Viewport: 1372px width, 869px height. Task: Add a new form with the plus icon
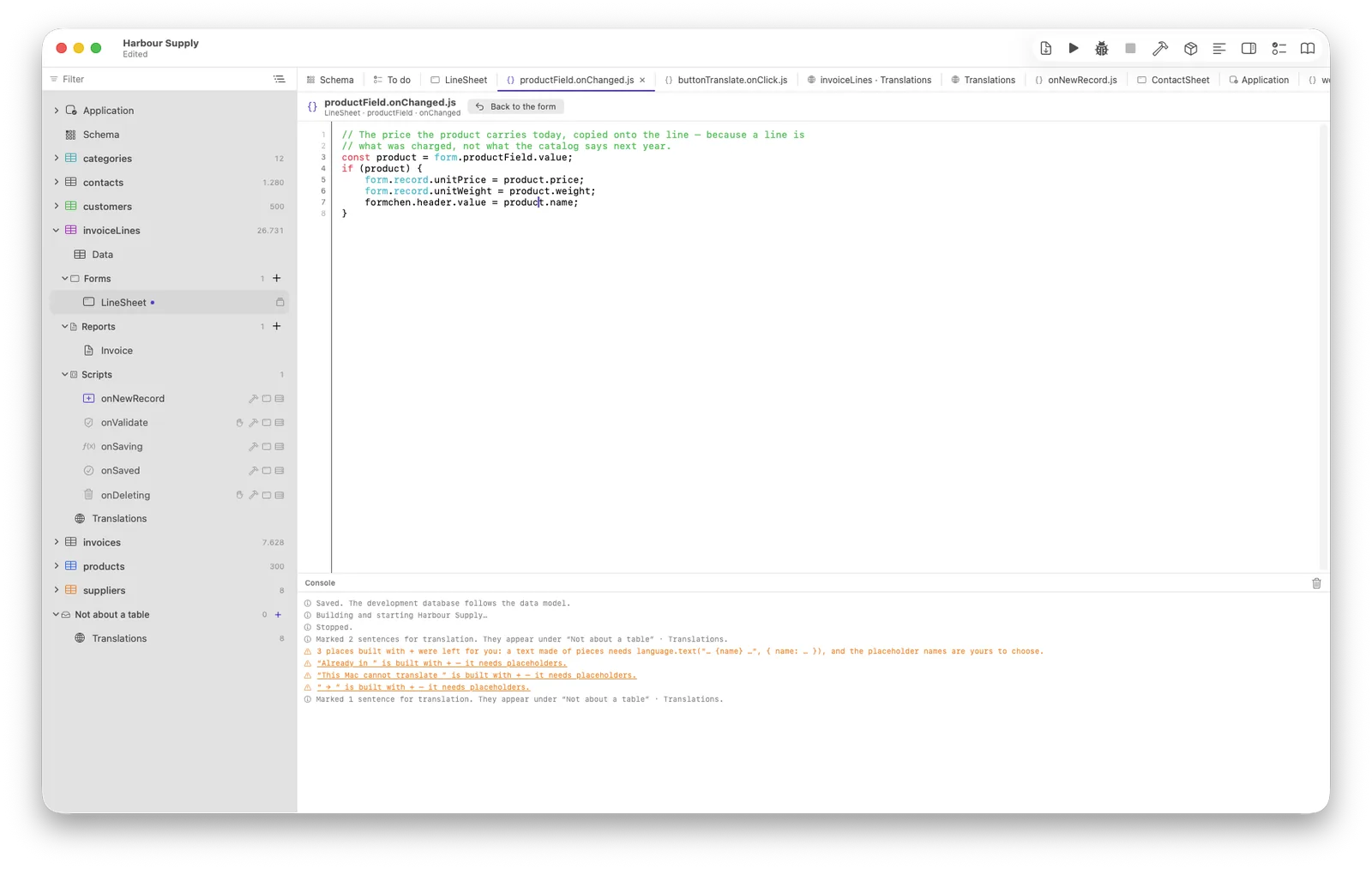coord(277,278)
